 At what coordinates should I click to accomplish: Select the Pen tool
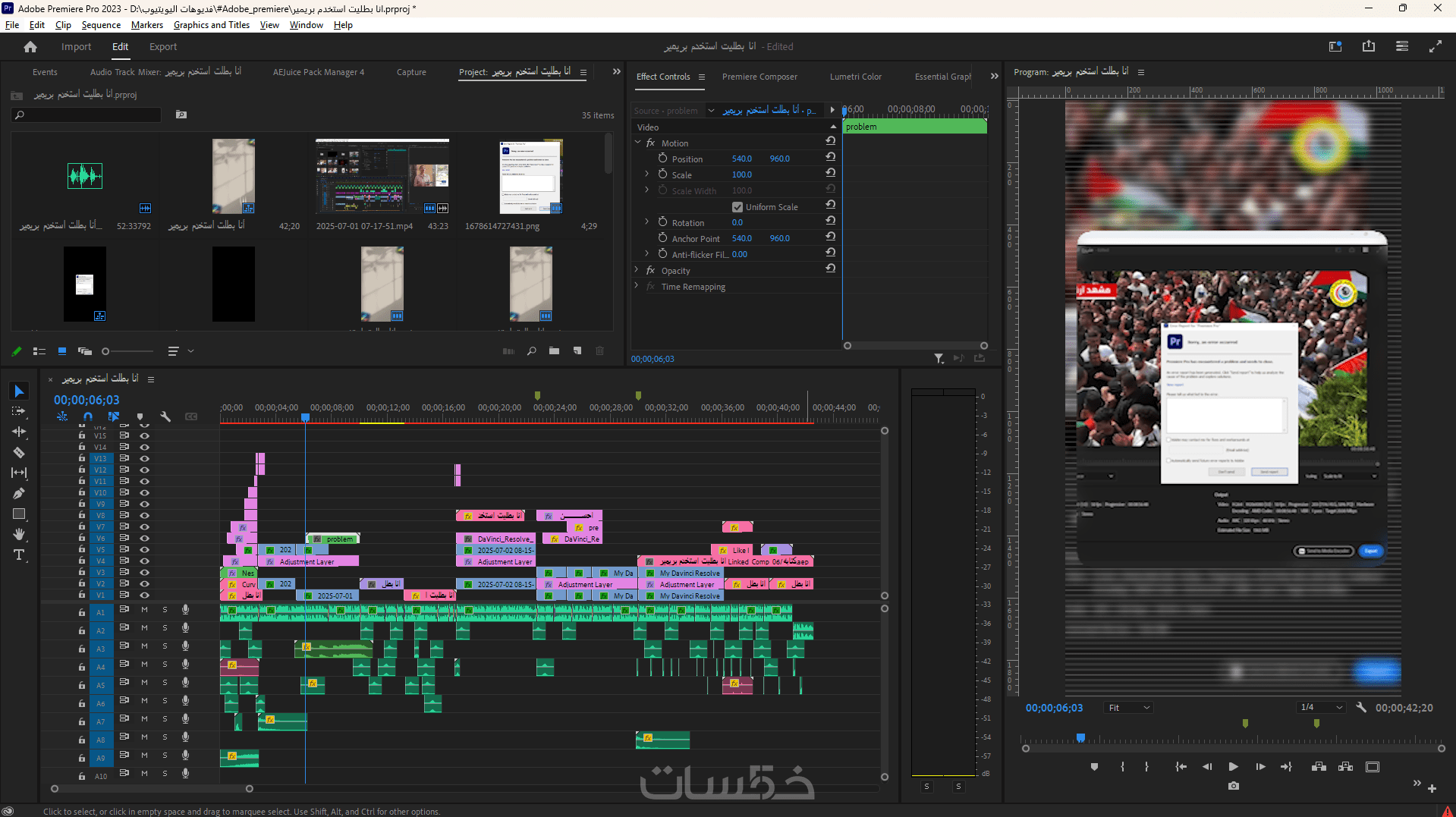point(19,493)
